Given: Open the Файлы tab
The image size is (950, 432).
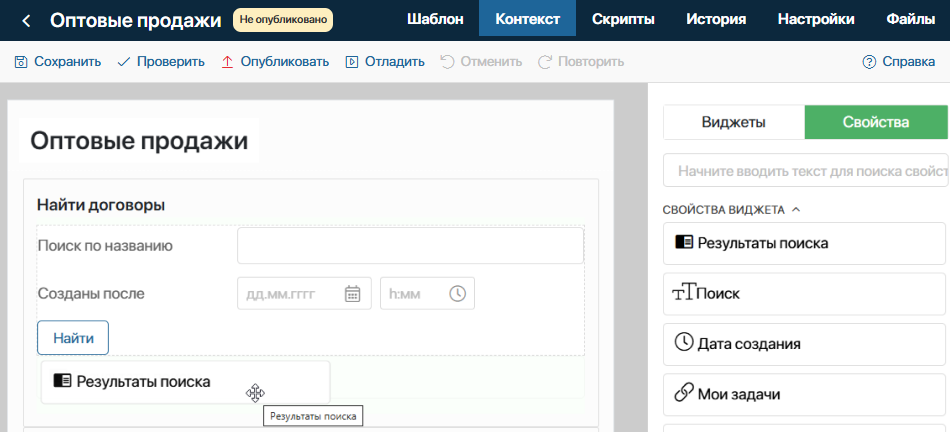Looking at the screenshot, I should [910, 19].
